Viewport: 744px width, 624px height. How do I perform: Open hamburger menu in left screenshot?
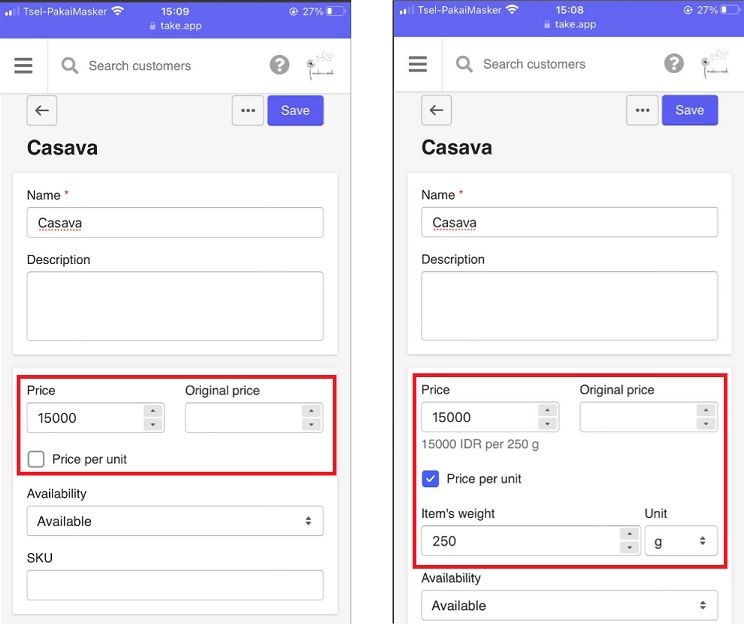click(x=23, y=66)
